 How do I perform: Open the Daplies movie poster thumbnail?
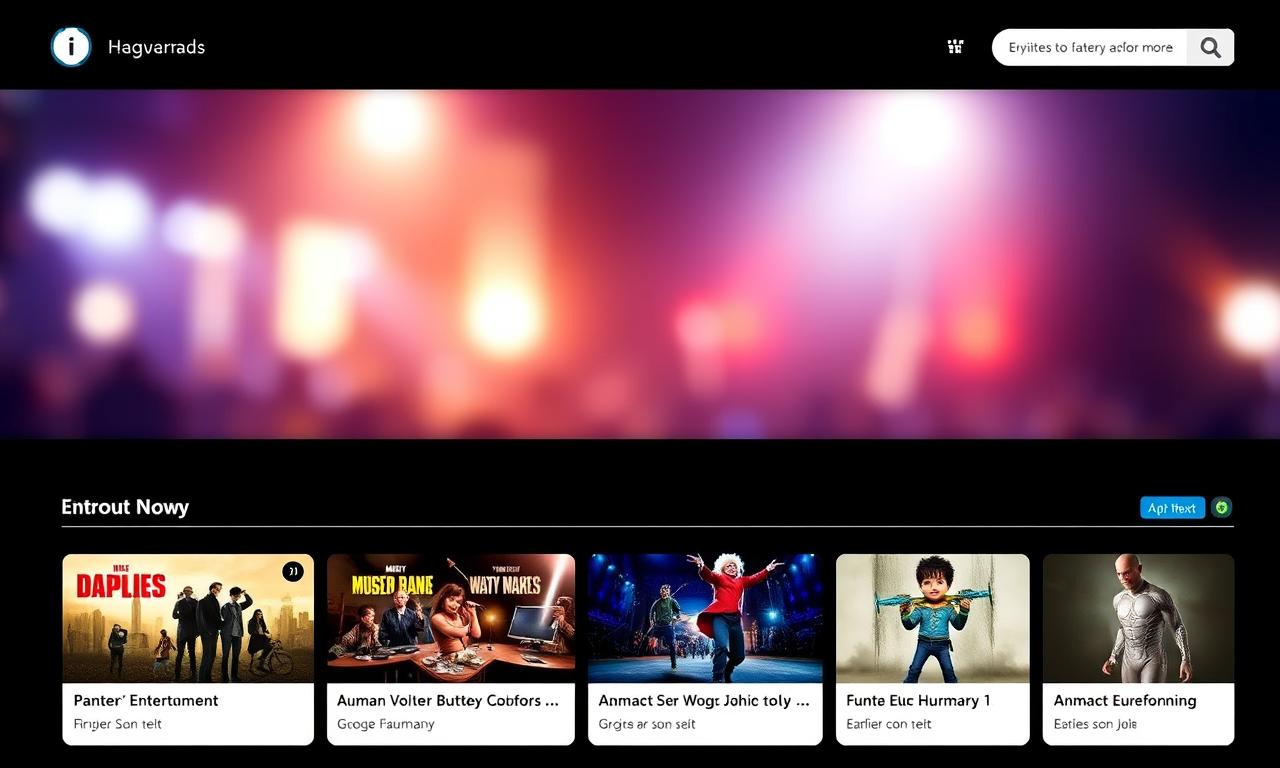[188, 618]
